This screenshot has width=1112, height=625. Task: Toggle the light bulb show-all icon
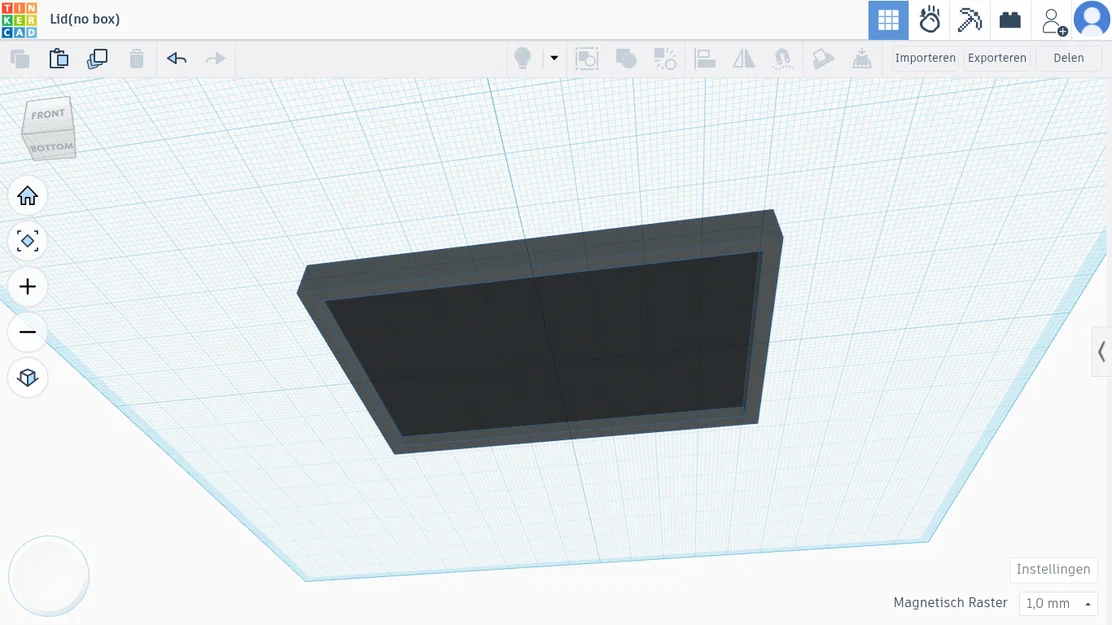tap(523, 59)
